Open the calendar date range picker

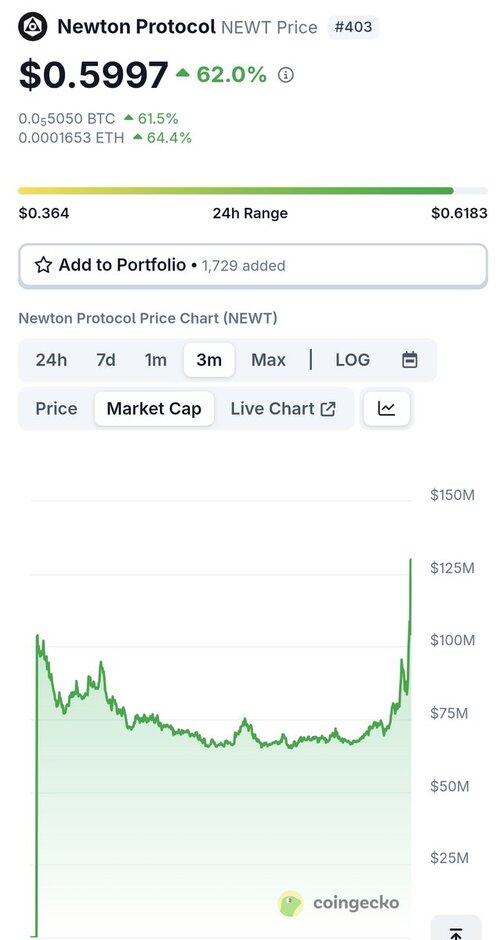[x=409, y=360]
